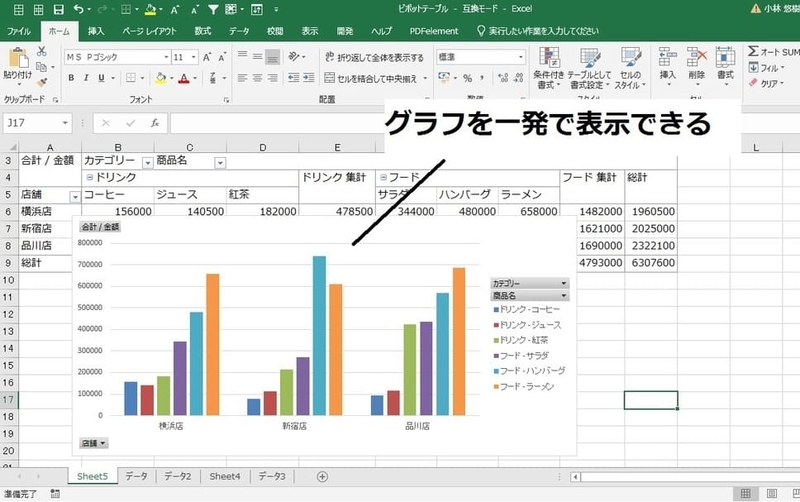Toggle top vertical alignment

pos(242,57)
